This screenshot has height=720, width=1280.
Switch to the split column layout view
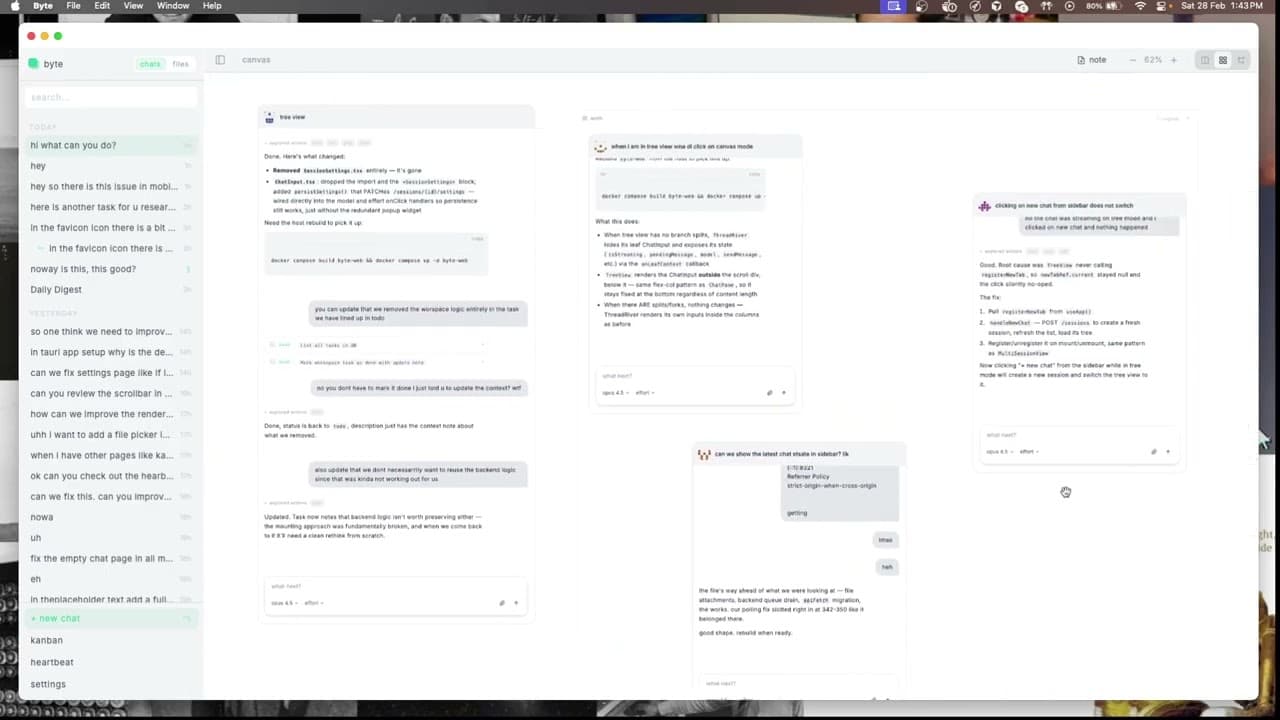coord(1205,60)
